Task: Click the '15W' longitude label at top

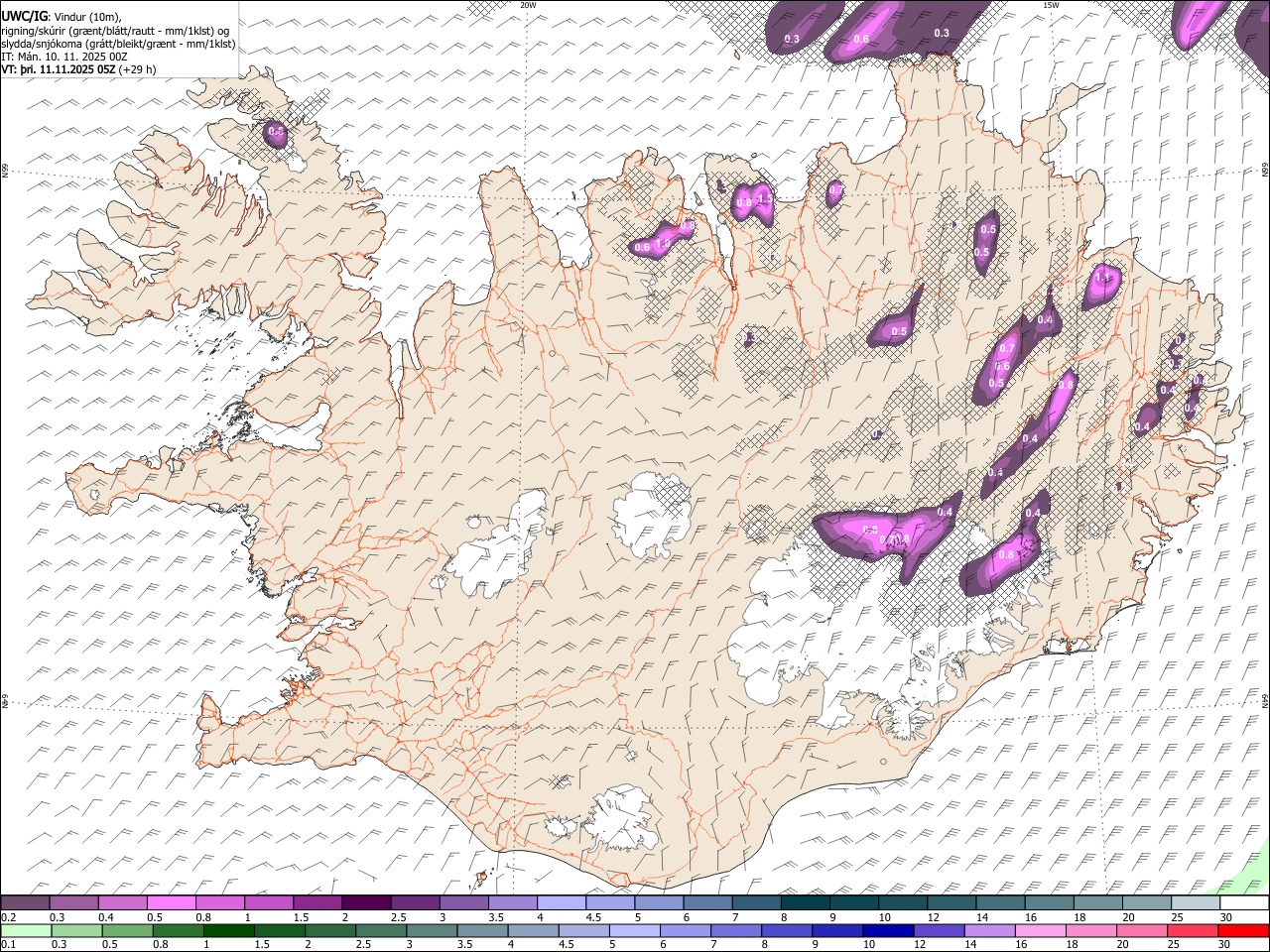Action: [x=1051, y=5]
